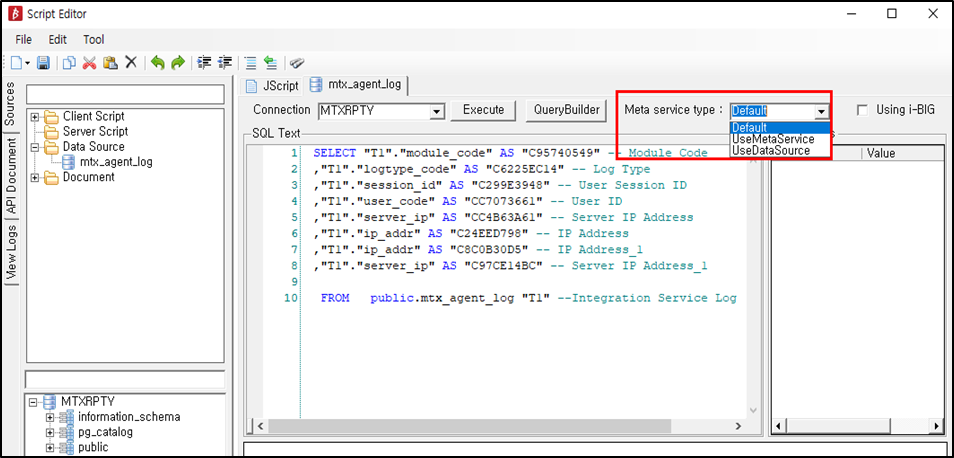Click the Find binoculars icon
The width and height of the screenshot is (954, 458).
(x=297, y=63)
